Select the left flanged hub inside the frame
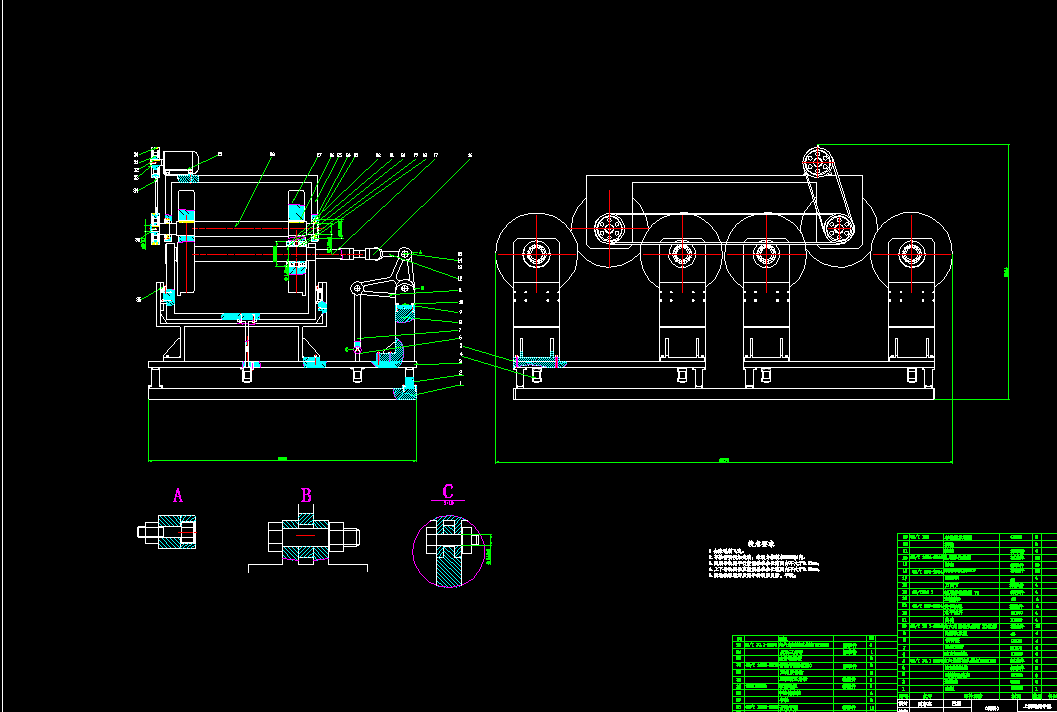Image resolution: width=1057 pixels, height=712 pixels. click(x=609, y=228)
